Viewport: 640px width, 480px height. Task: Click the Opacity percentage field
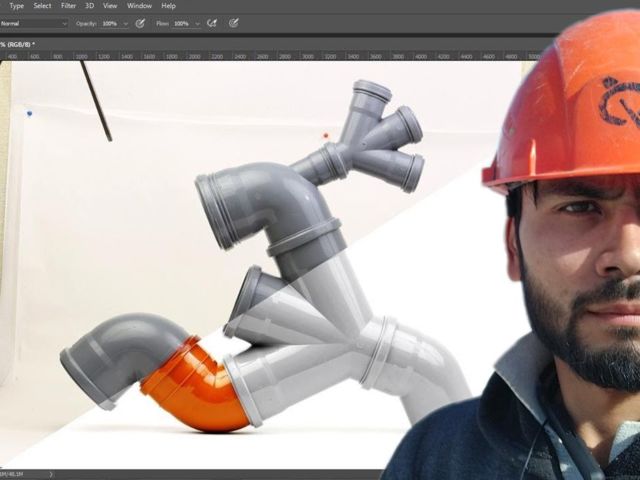(x=109, y=23)
